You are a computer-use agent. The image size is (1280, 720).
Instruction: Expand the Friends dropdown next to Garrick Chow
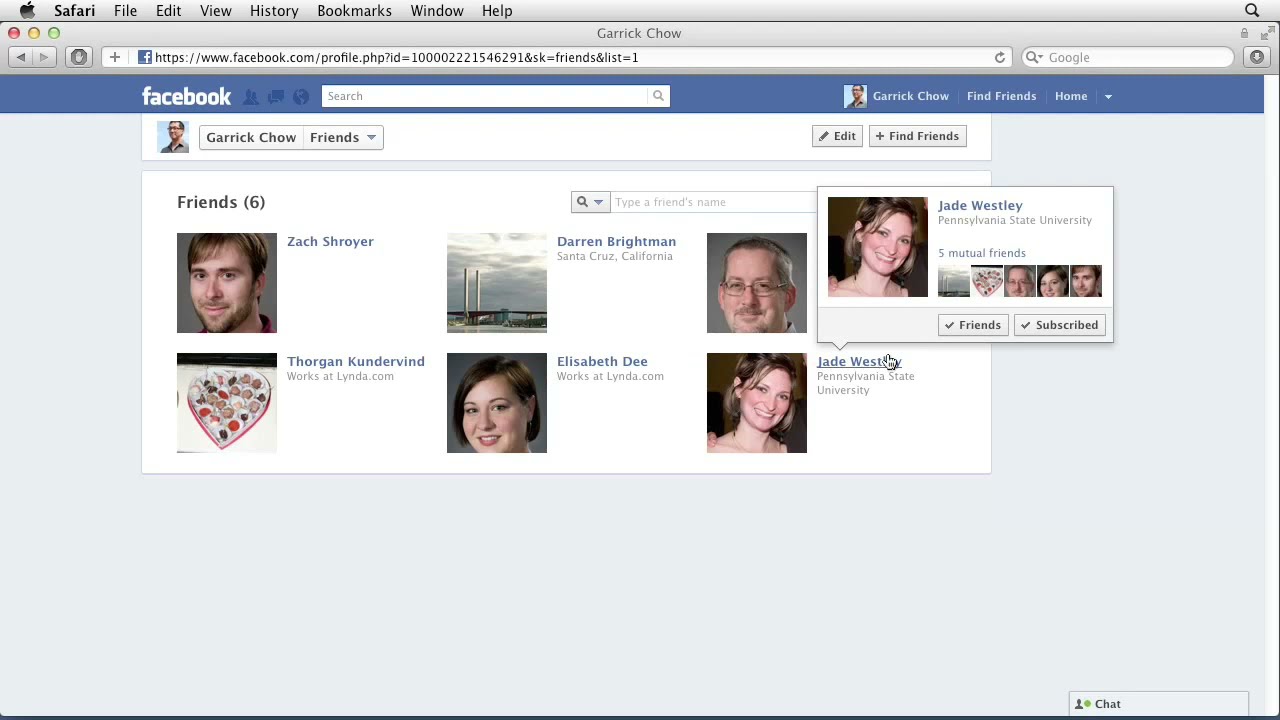click(343, 138)
